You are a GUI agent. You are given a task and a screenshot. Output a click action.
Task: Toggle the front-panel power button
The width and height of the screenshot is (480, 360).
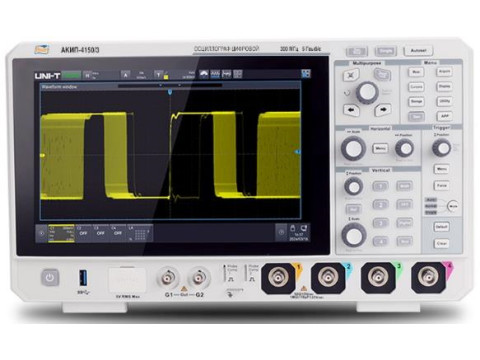click(x=50, y=277)
